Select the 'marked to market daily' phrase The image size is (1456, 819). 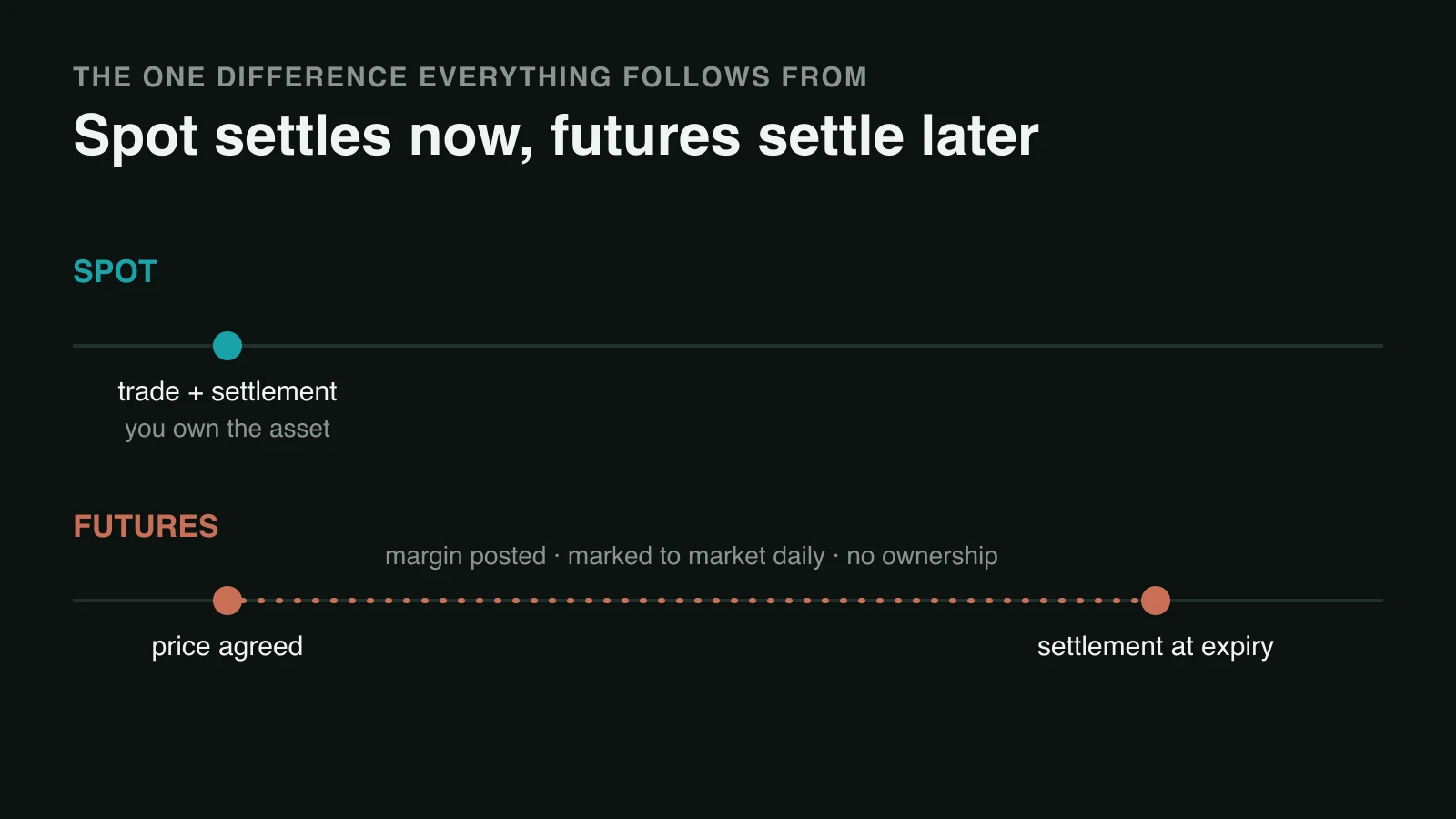[x=696, y=556]
